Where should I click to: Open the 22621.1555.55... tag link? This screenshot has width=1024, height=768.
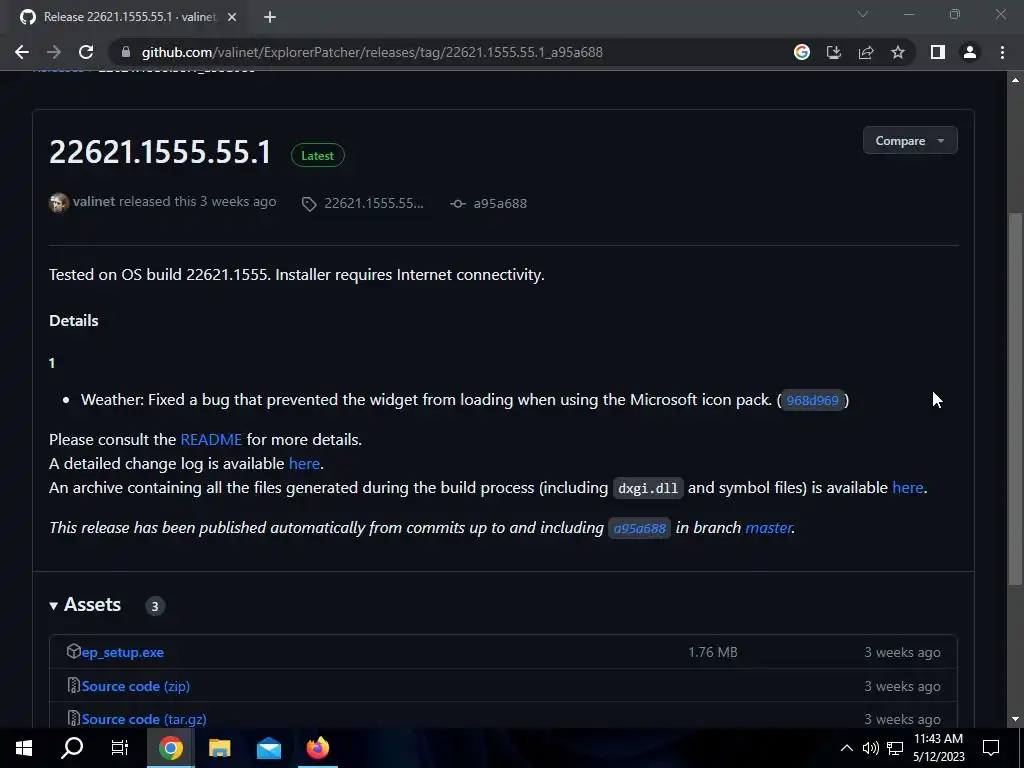(x=374, y=203)
